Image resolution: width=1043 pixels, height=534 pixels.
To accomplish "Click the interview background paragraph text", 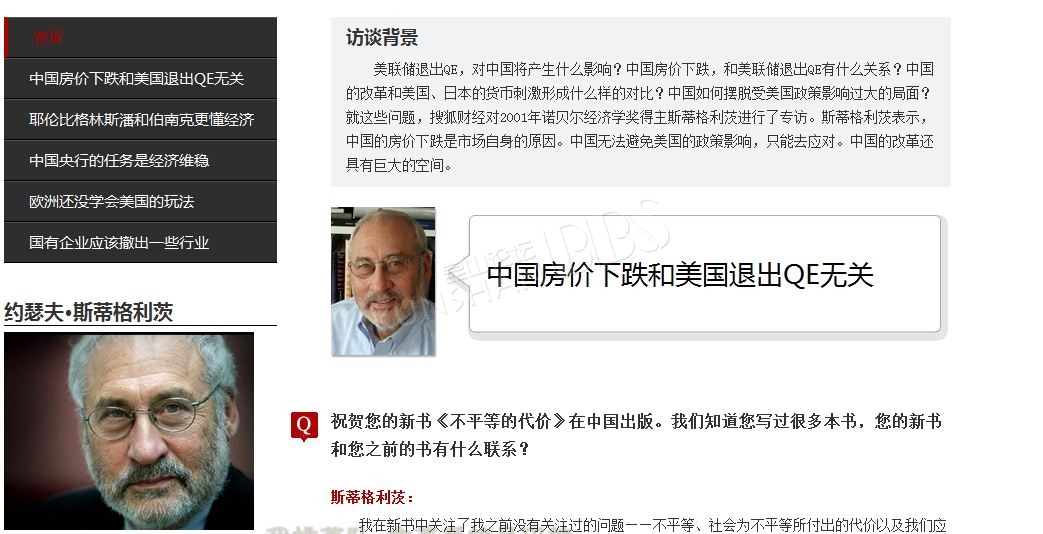I will [639, 117].
